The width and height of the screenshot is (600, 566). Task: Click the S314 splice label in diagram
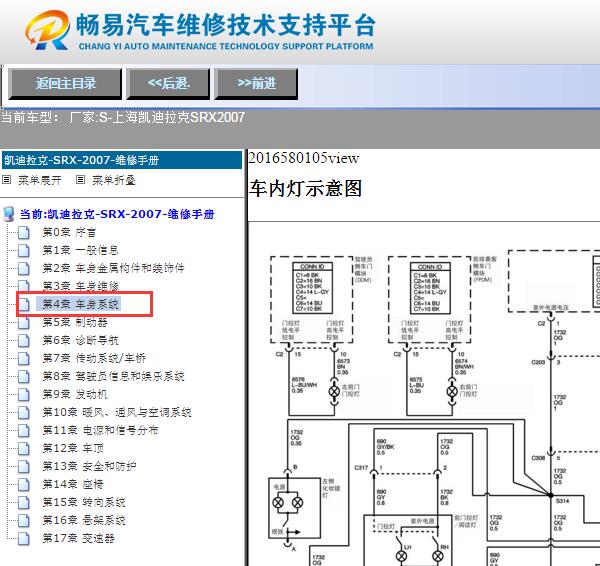coord(562,501)
